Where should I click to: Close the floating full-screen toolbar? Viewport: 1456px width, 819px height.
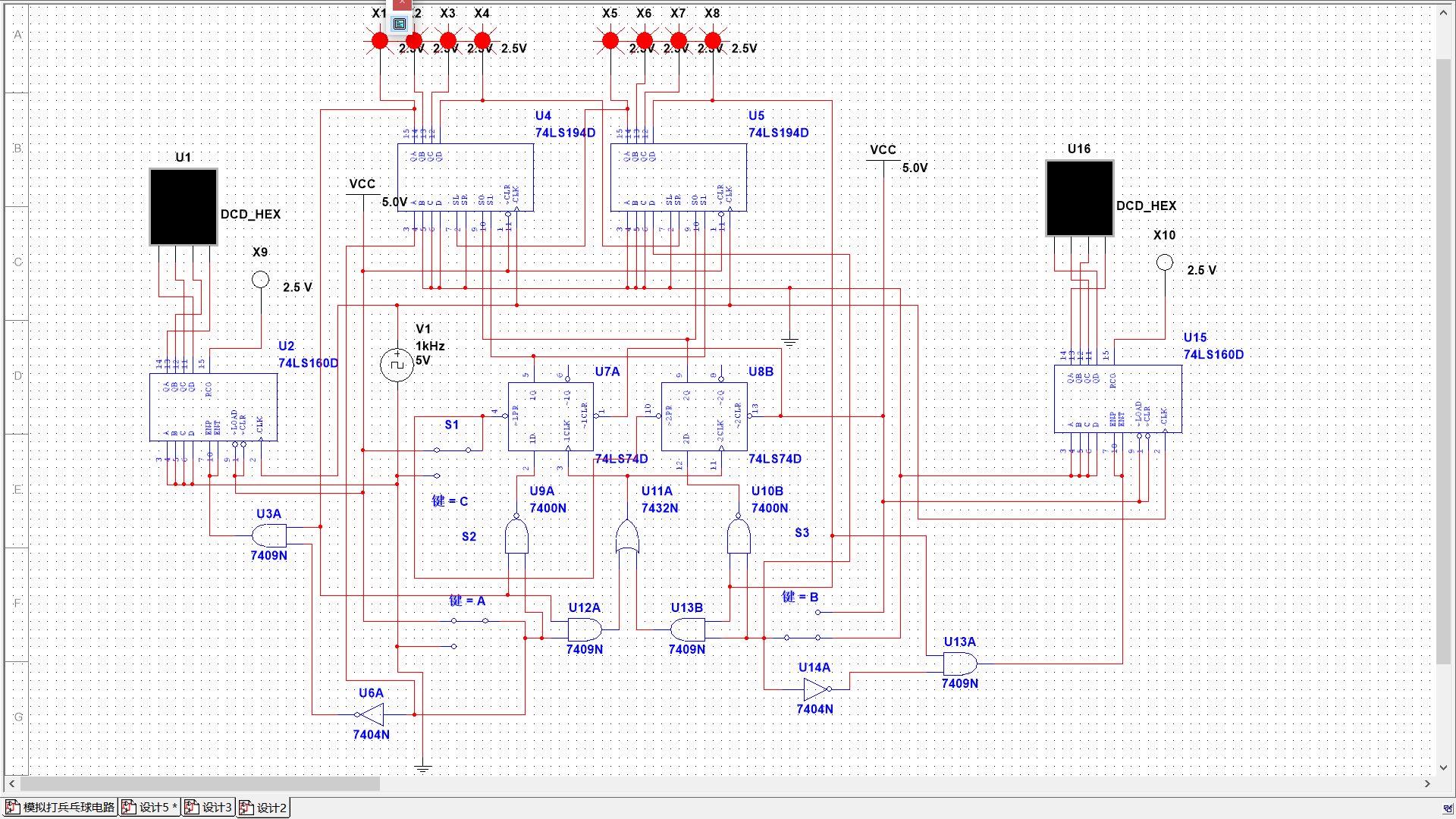[401, 5]
